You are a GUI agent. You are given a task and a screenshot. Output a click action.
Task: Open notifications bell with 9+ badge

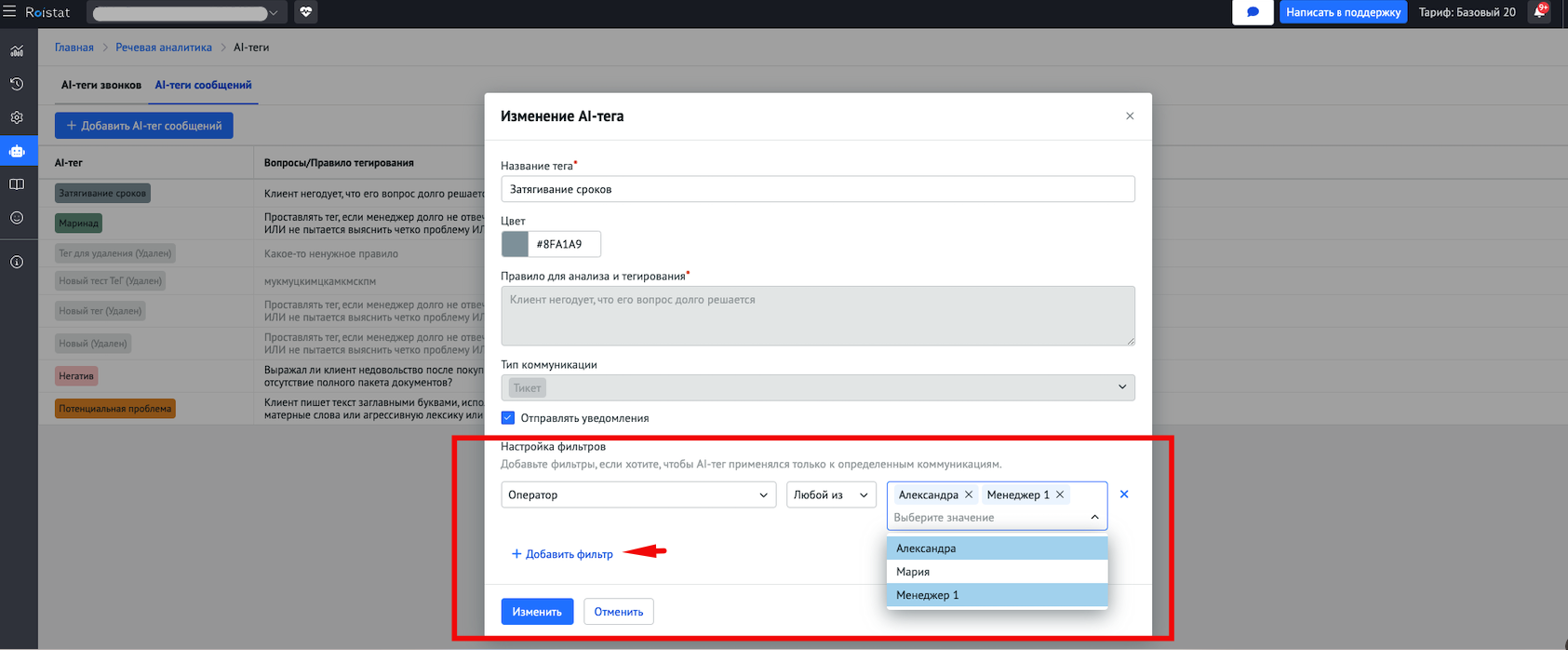point(1540,12)
